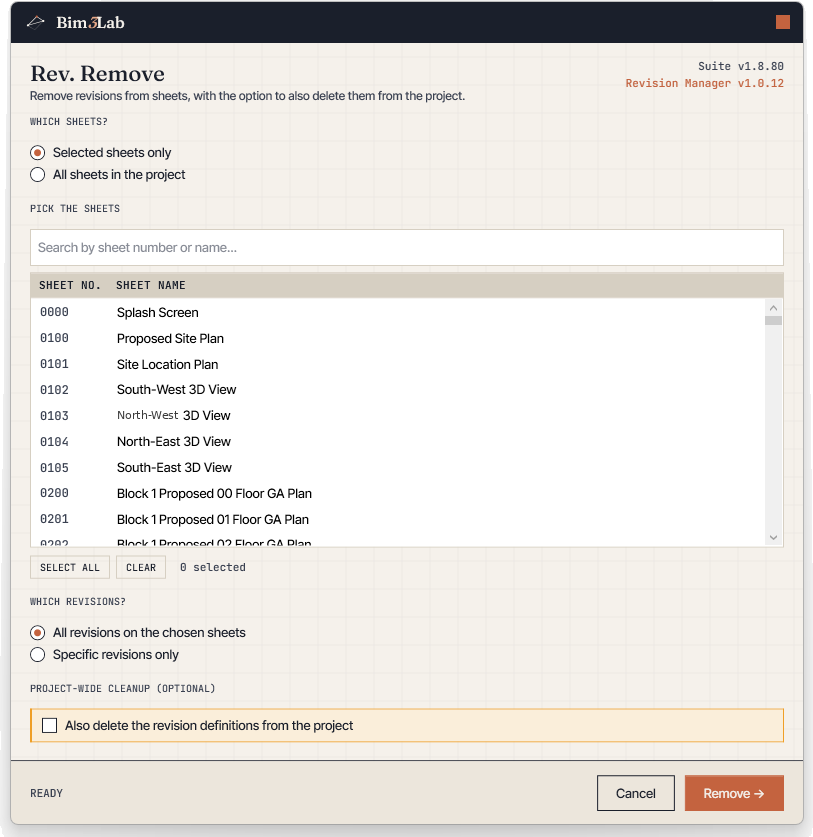
Task: Click the sheet list scroll up arrow
Action: (x=773, y=308)
